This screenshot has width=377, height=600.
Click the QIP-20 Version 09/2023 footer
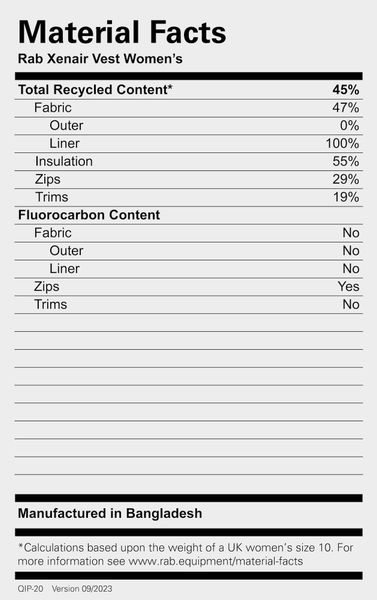click(65, 589)
